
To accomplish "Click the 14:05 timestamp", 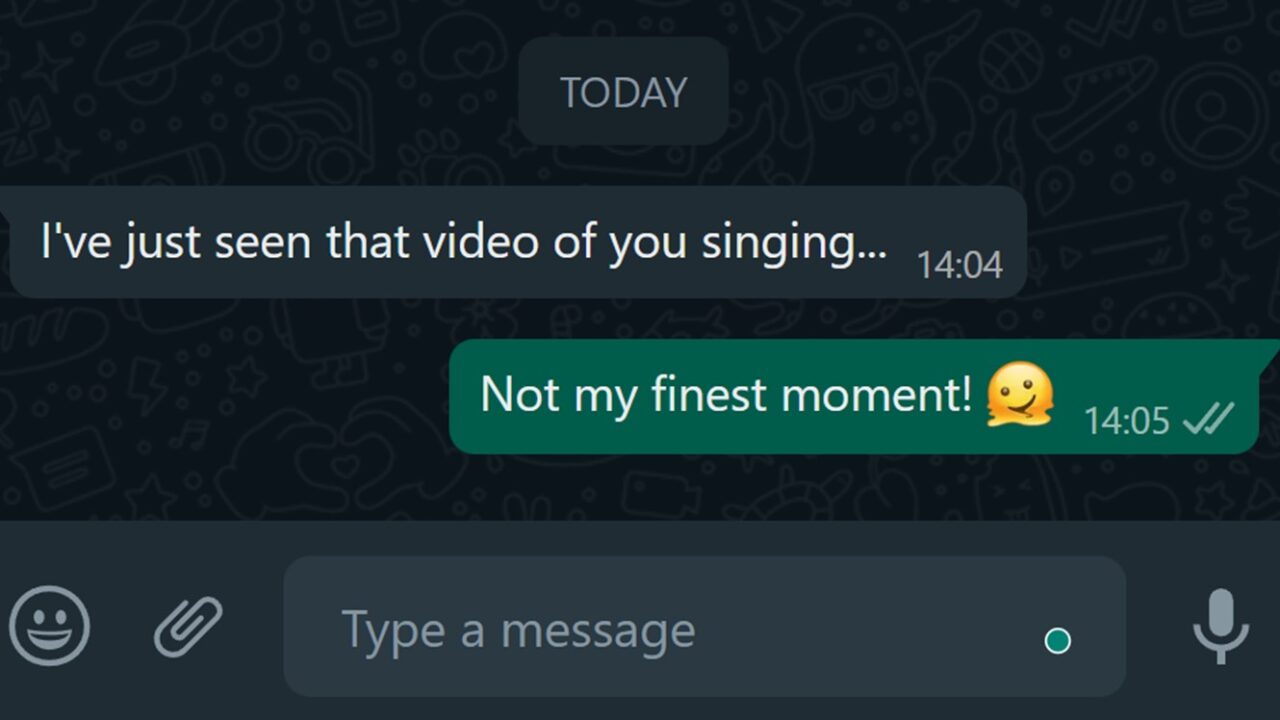I will [x=1126, y=421].
